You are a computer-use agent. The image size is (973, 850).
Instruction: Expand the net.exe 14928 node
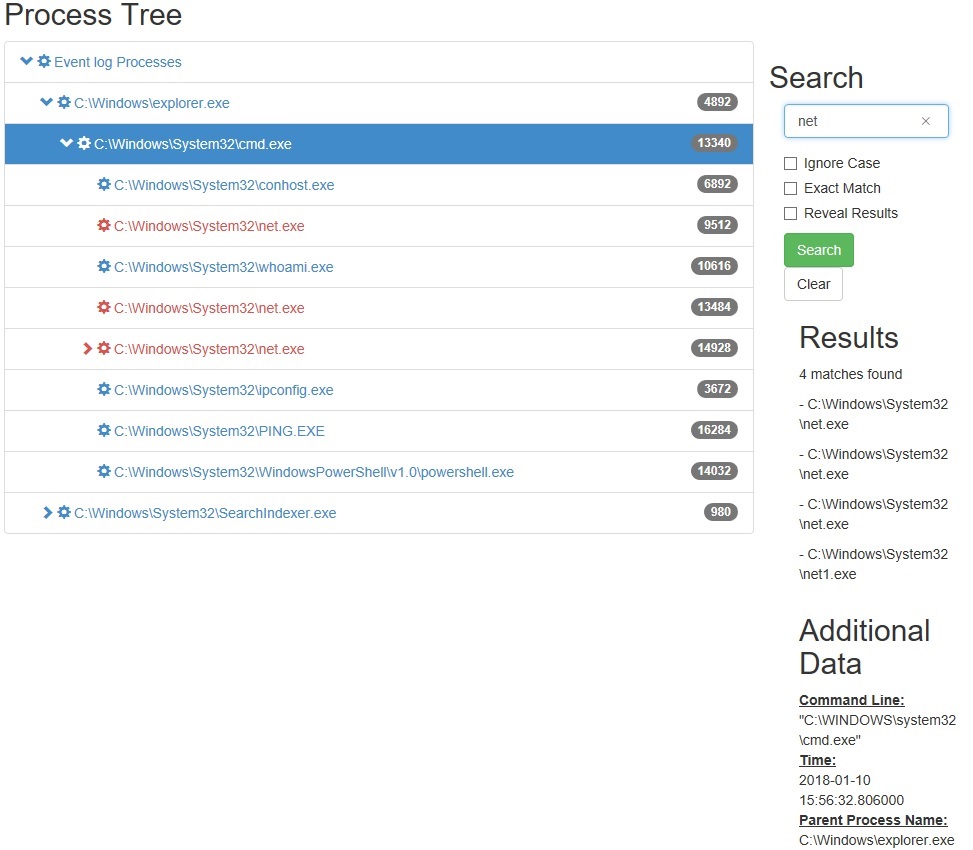pos(87,348)
